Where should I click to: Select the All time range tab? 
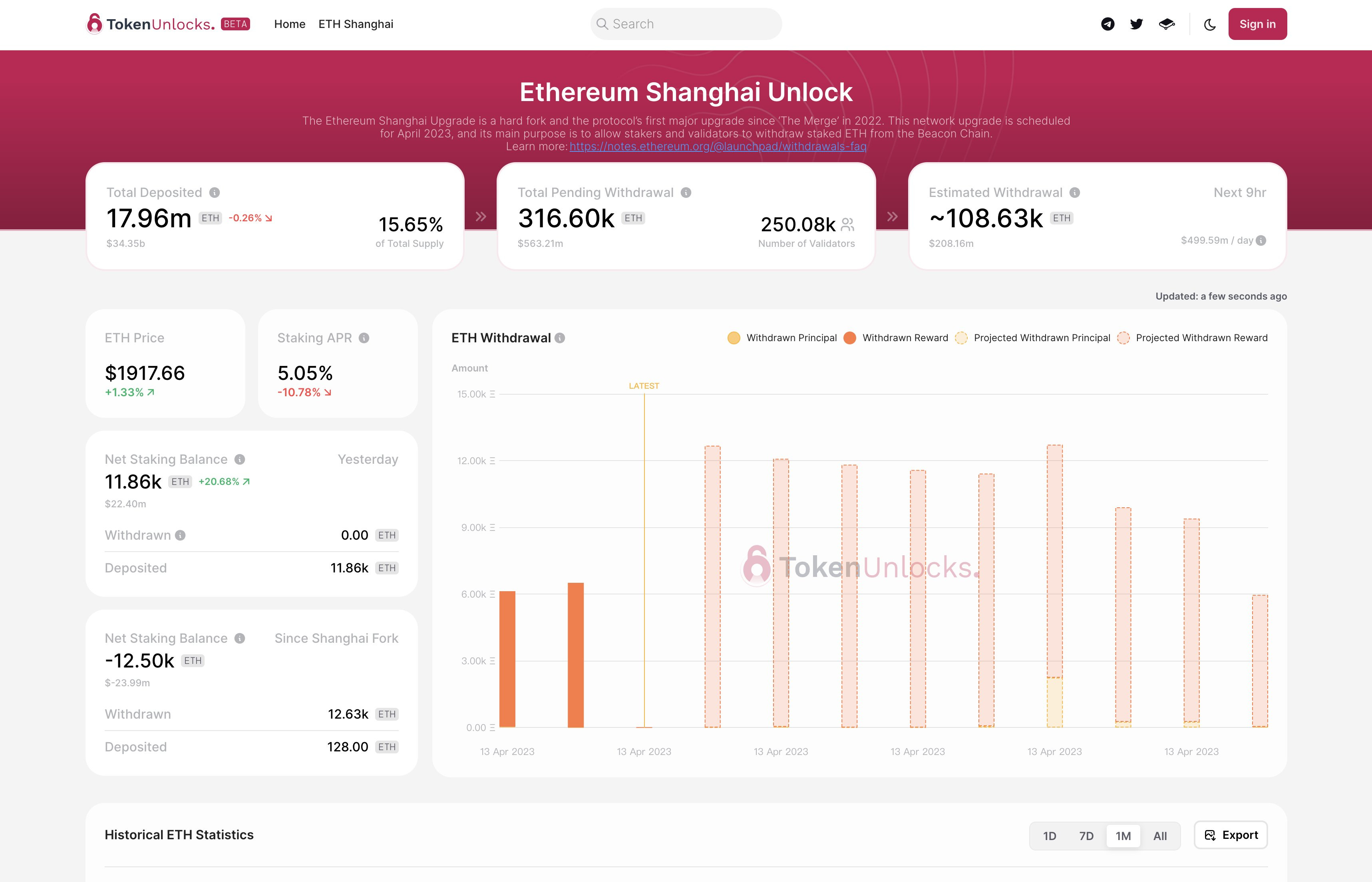tap(1160, 836)
